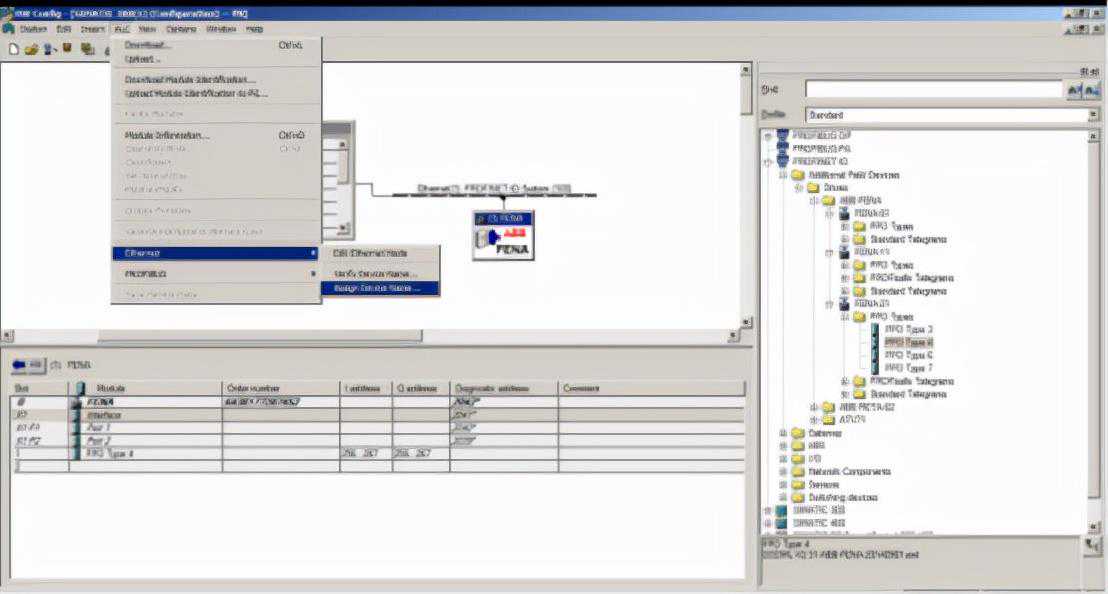Screen dimensions: 1108x594
Task: Click the back arrow navigation button
Action: (x=27, y=366)
